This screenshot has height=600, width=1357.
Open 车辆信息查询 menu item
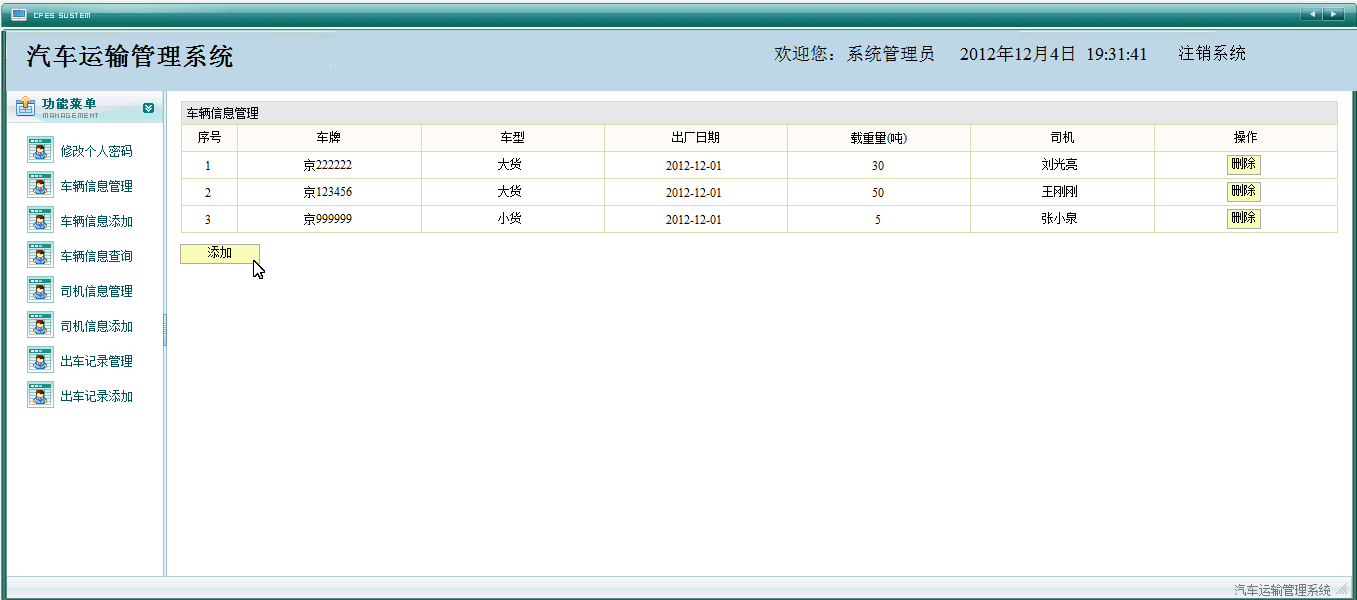pos(96,256)
